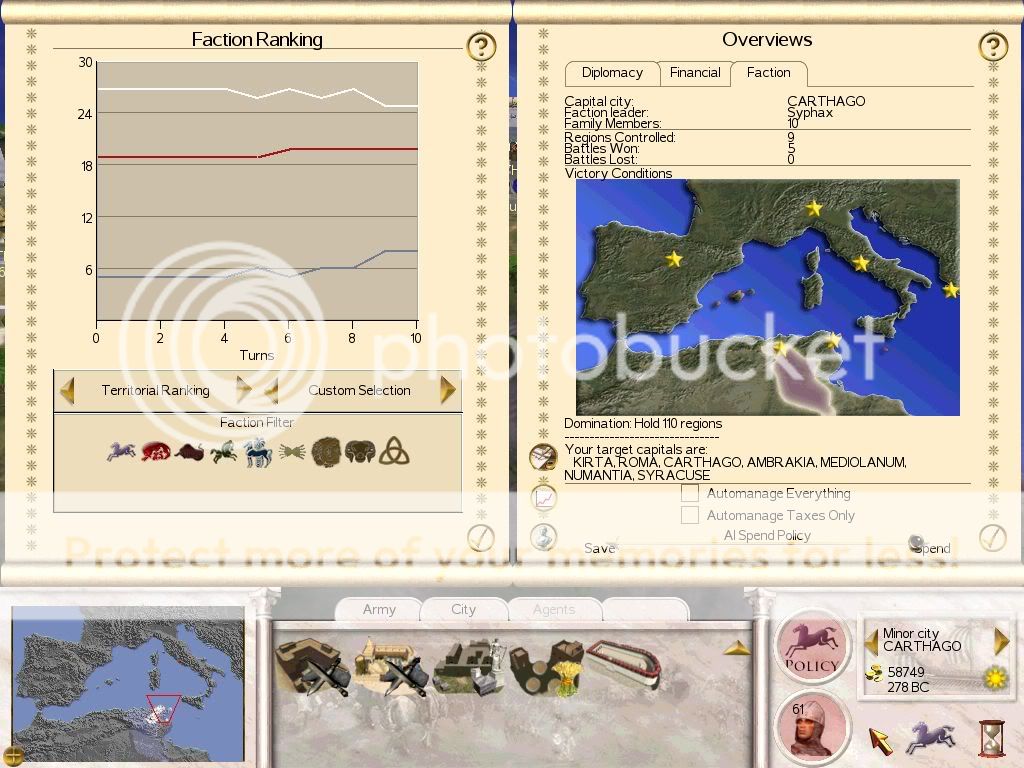Go to next ranking type after Territorial Ranking
The height and width of the screenshot is (768, 1024).
[243, 390]
